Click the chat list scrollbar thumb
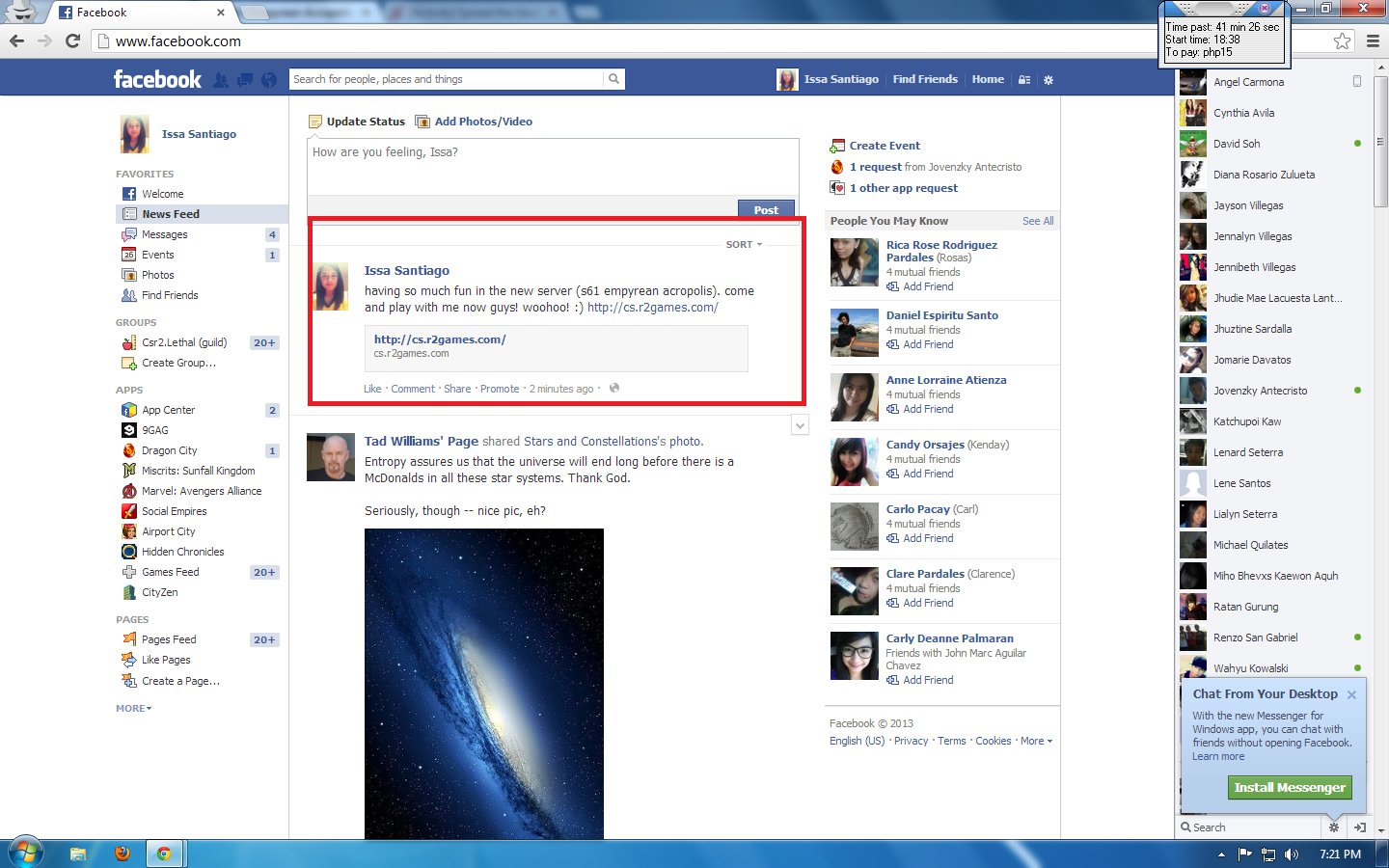 click(x=1380, y=145)
